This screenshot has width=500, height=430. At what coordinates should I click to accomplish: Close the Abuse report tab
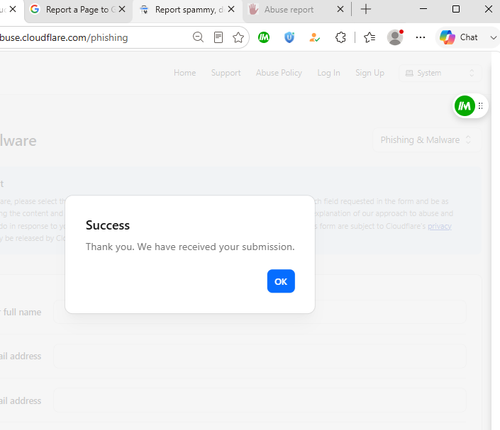[x=340, y=9]
